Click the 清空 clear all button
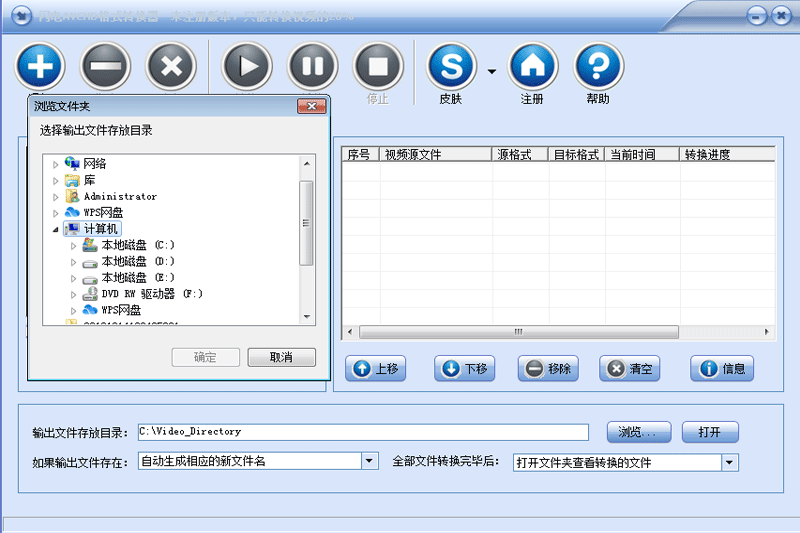This screenshot has height=533, width=800. (630, 368)
